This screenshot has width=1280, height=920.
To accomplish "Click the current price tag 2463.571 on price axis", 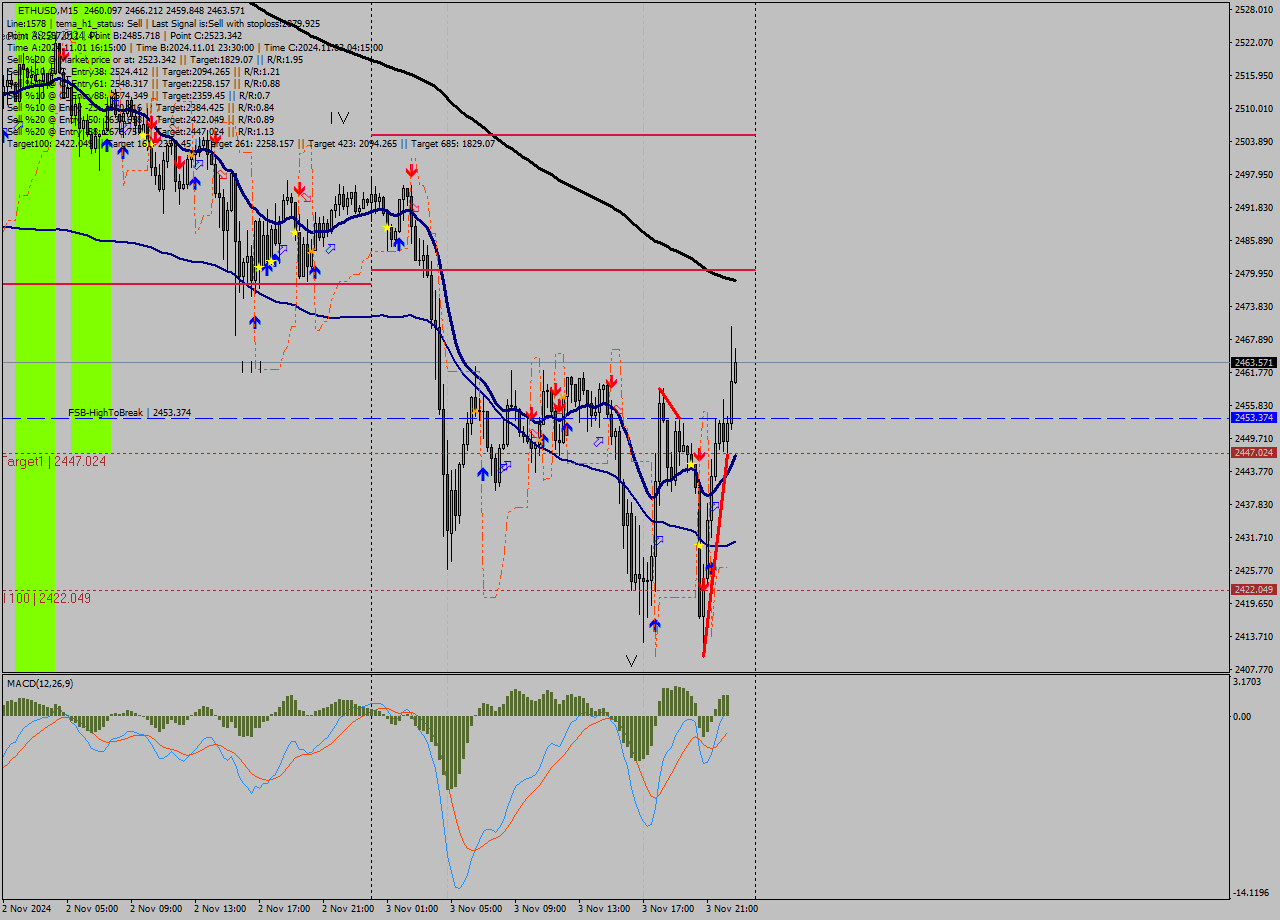I will click(x=1253, y=362).
